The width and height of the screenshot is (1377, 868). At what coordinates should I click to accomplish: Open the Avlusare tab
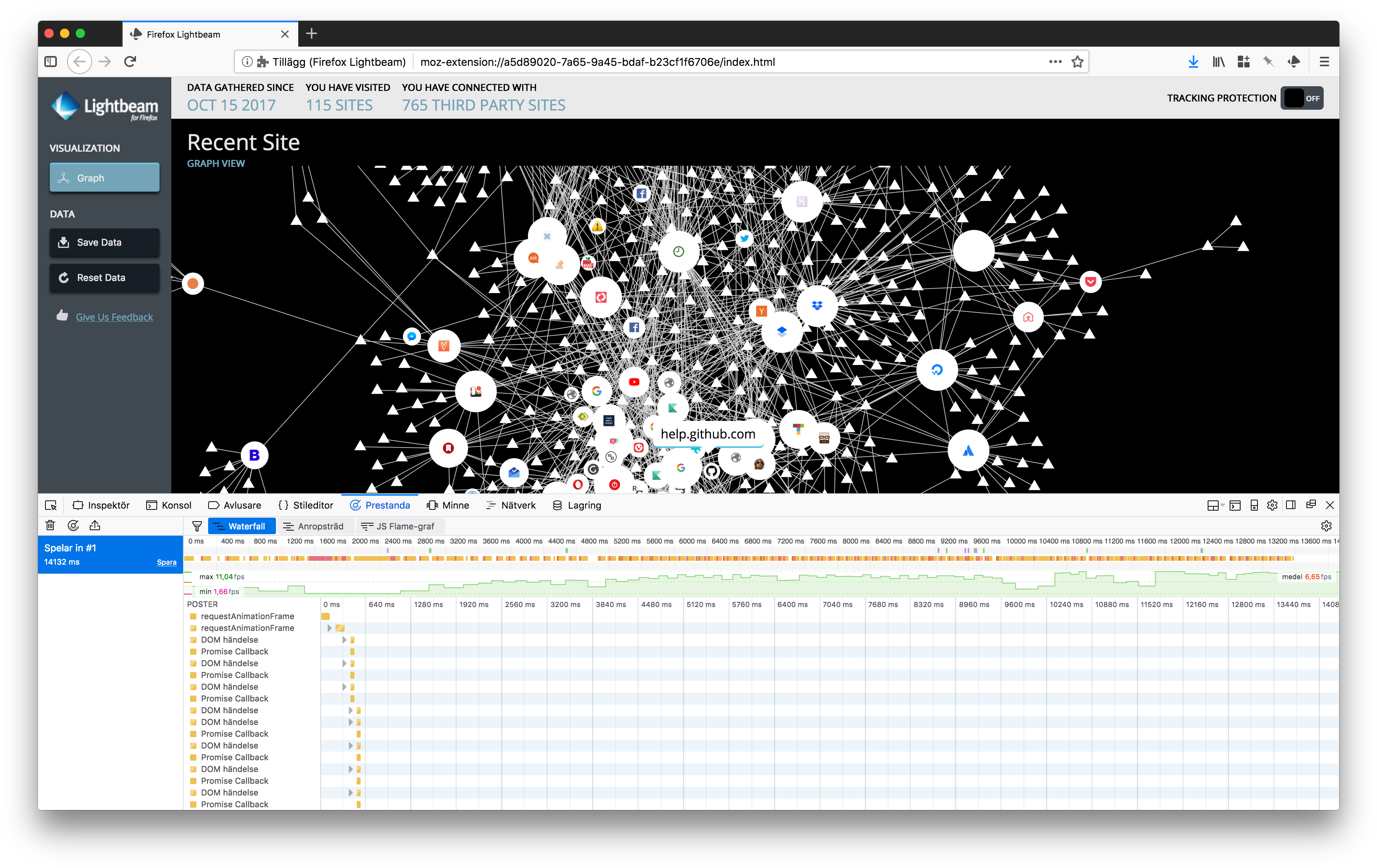[x=234, y=505]
